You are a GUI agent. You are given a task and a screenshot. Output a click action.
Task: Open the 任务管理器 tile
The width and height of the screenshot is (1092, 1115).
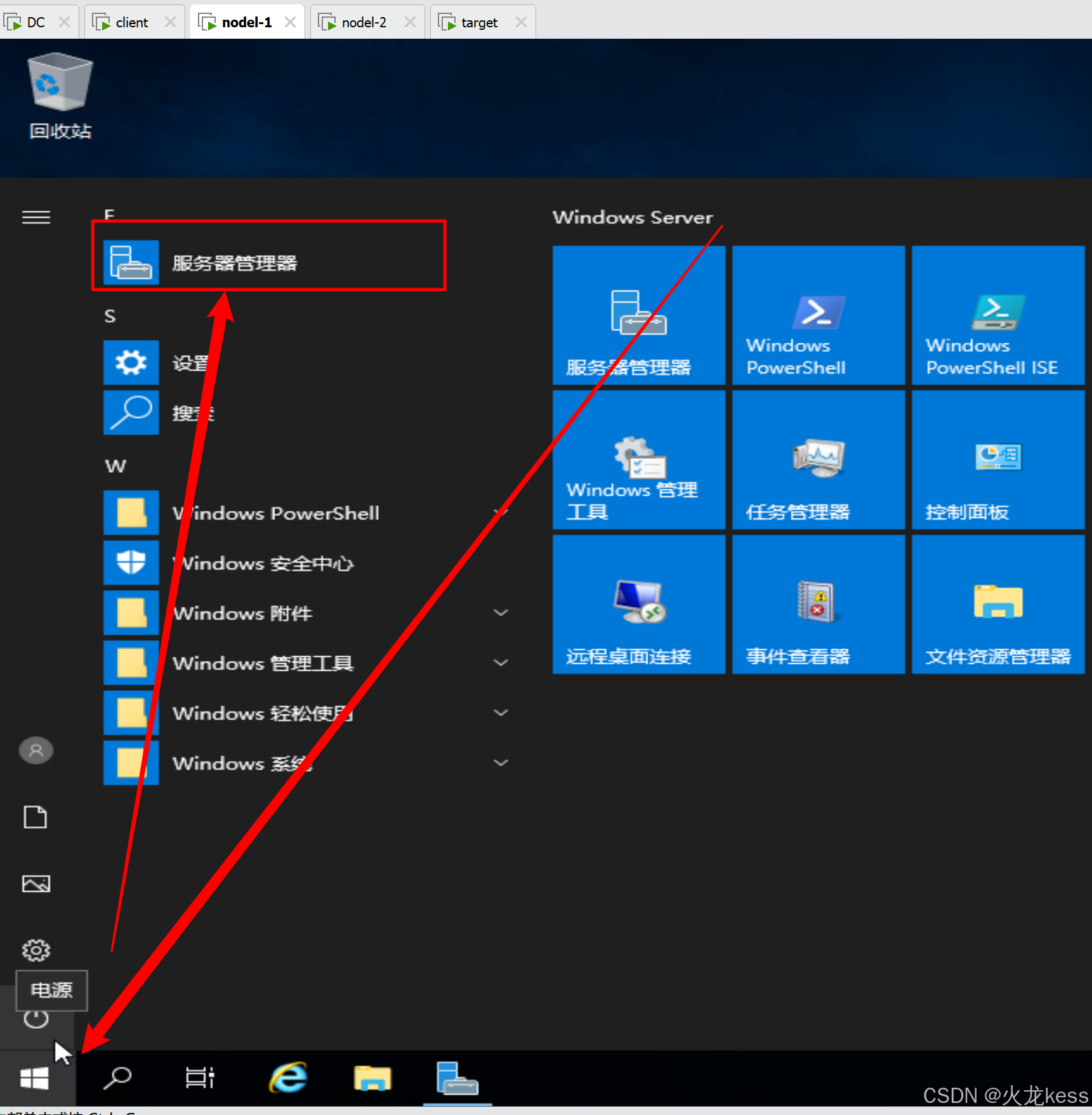click(x=819, y=460)
